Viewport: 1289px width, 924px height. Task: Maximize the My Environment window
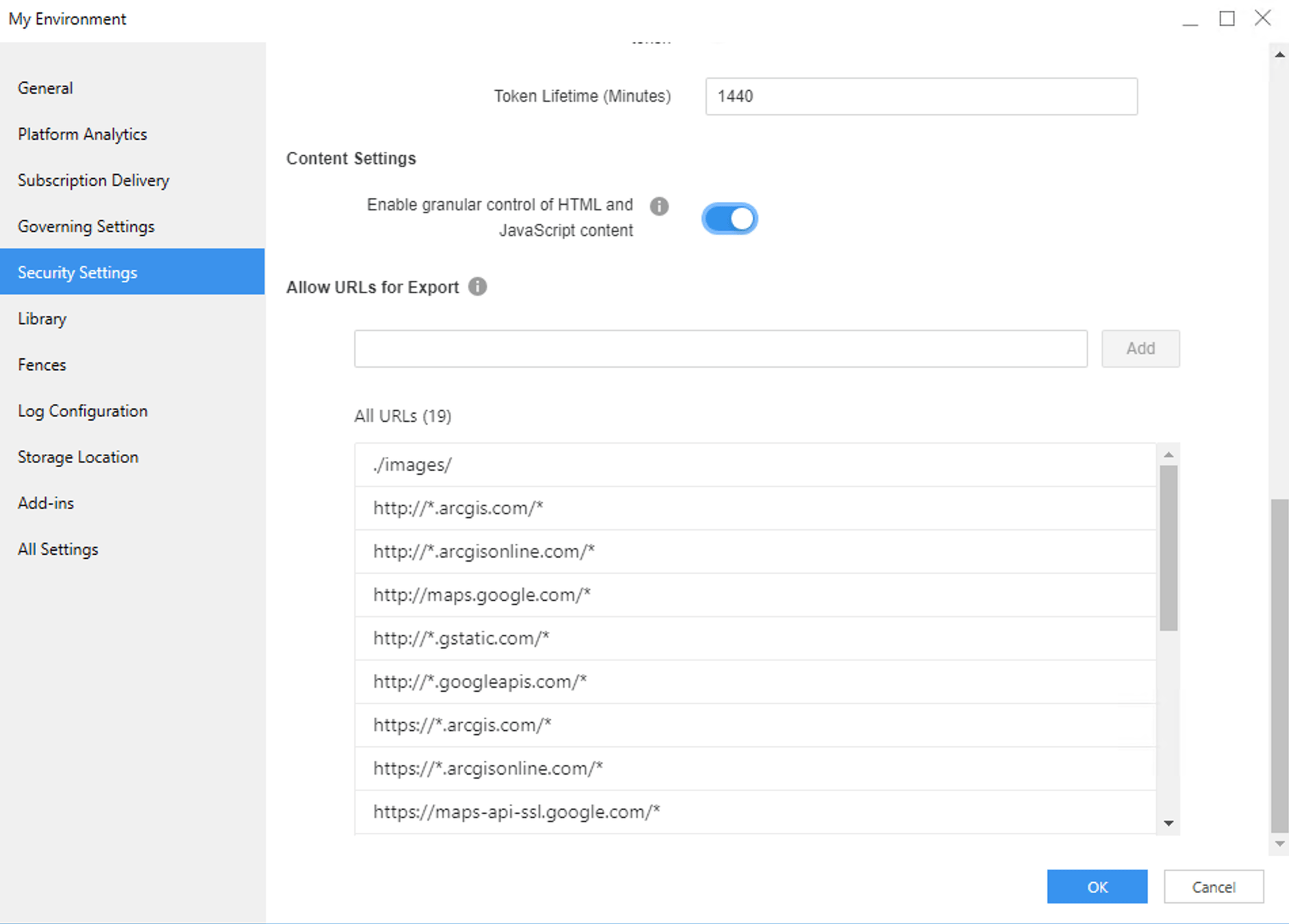tap(1227, 18)
